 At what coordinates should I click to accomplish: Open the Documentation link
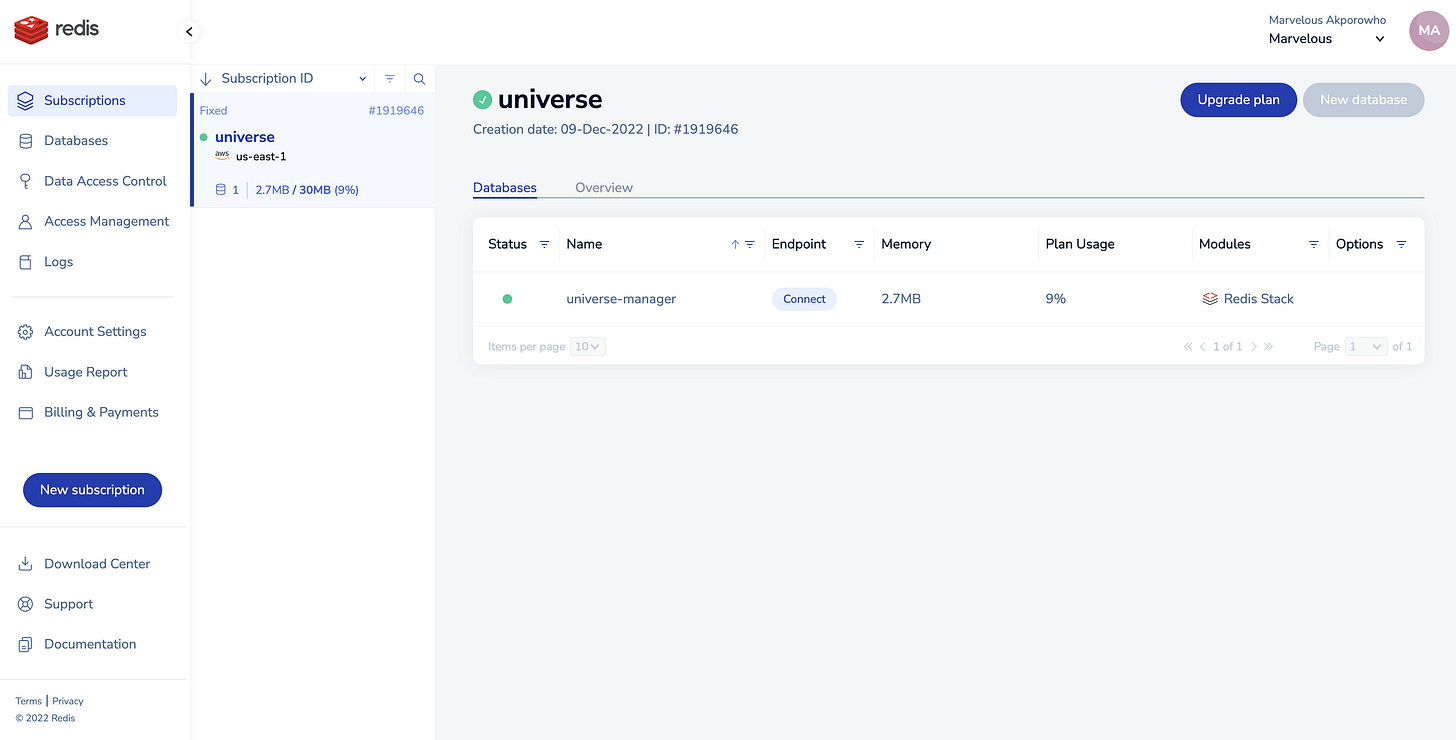(90, 644)
